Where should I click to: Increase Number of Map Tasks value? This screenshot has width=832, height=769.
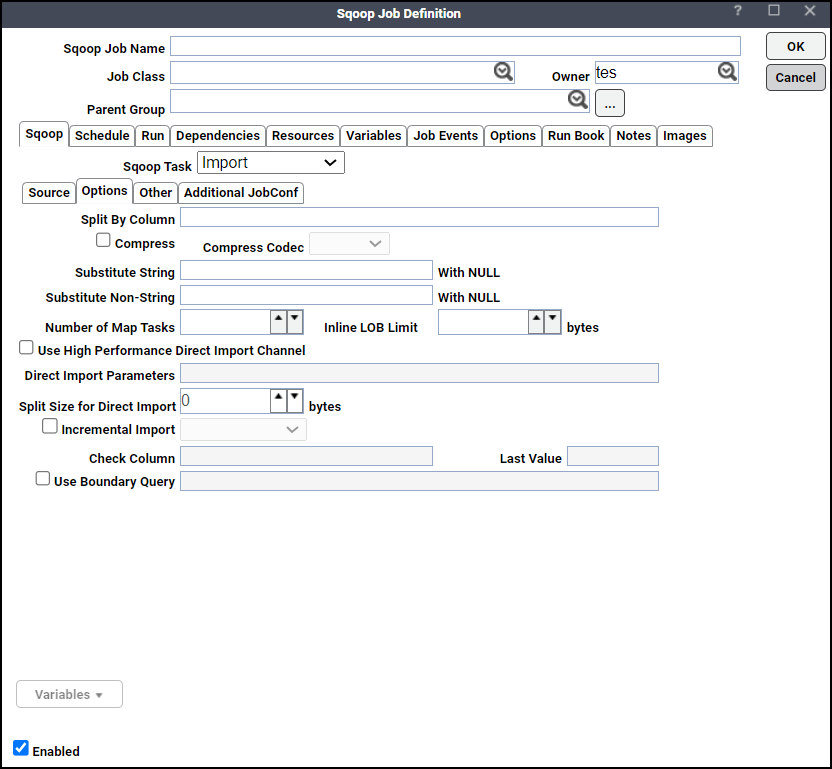click(278, 322)
